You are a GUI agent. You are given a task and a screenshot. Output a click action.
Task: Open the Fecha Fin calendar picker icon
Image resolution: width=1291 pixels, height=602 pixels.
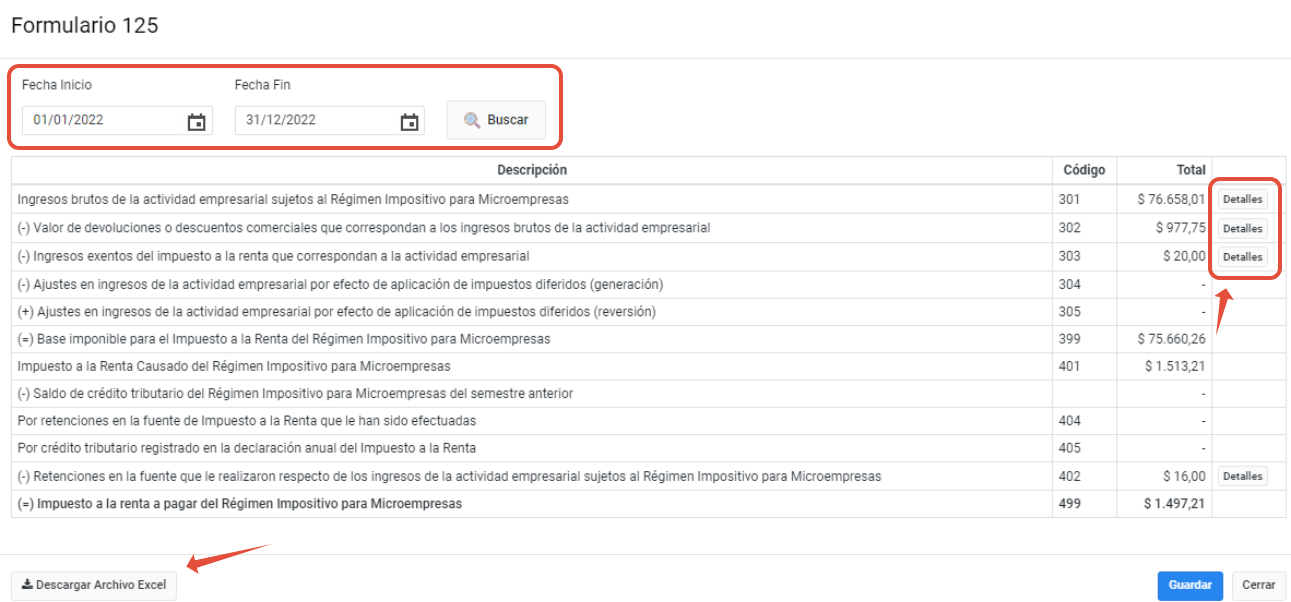[409, 122]
